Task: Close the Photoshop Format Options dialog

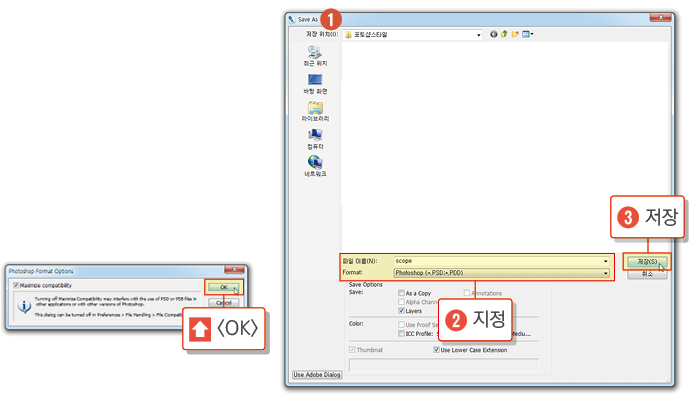Action: click(x=234, y=269)
